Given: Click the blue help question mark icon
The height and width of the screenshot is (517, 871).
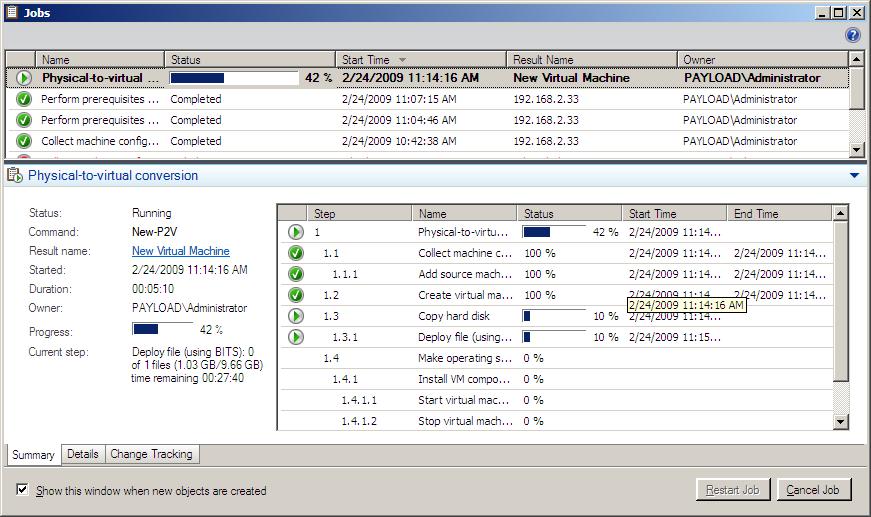Looking at the screenshot, I should coord(852,35).
